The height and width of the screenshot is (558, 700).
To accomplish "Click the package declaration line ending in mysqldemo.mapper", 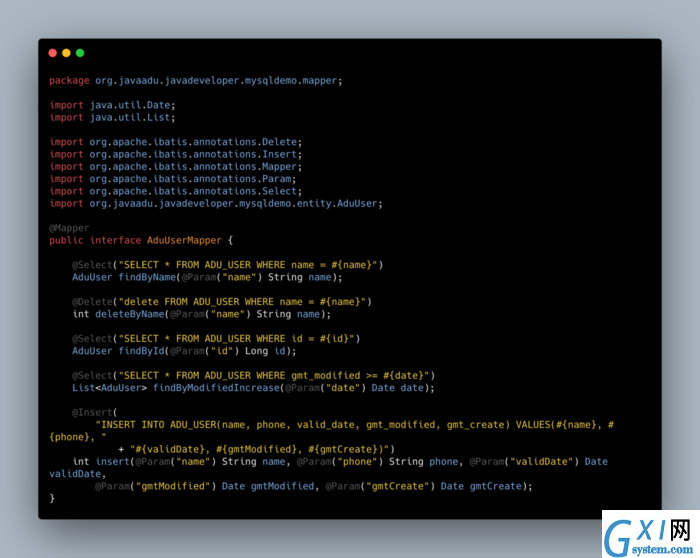I will [x=196, y=81].
